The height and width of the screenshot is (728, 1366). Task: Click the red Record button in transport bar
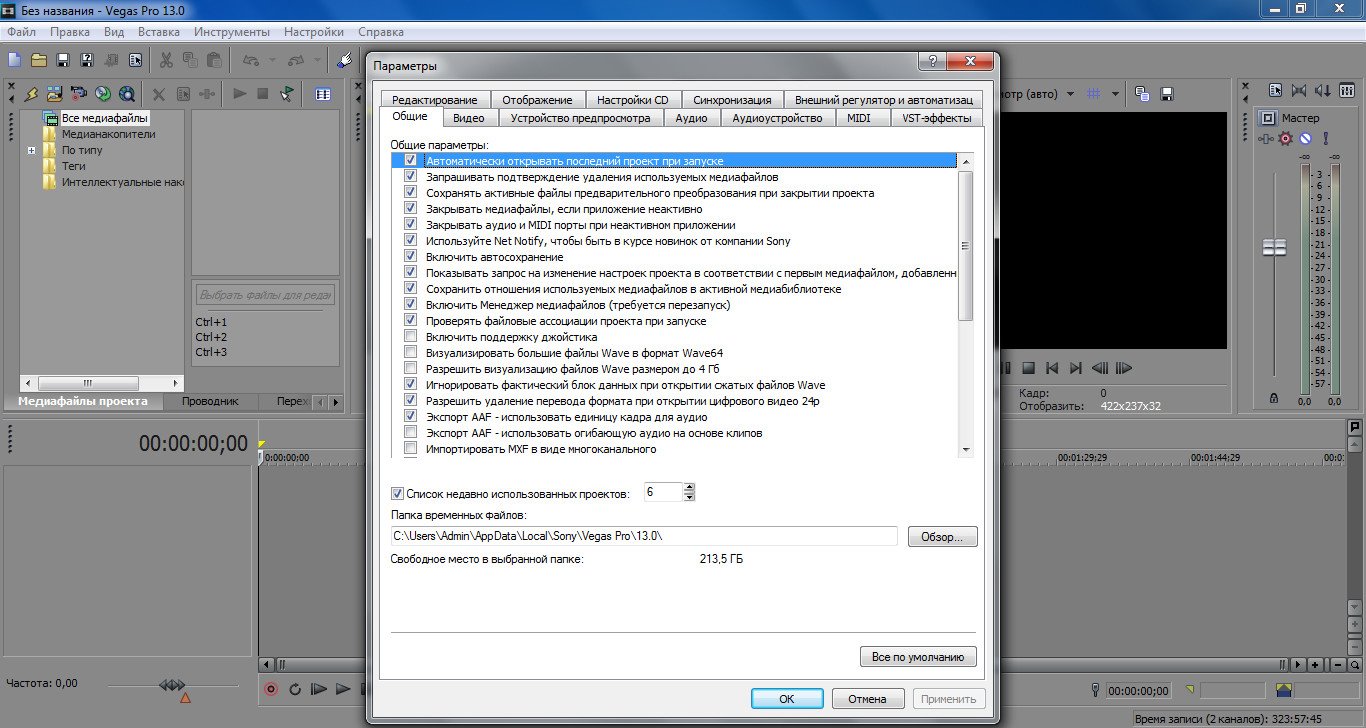271,689
